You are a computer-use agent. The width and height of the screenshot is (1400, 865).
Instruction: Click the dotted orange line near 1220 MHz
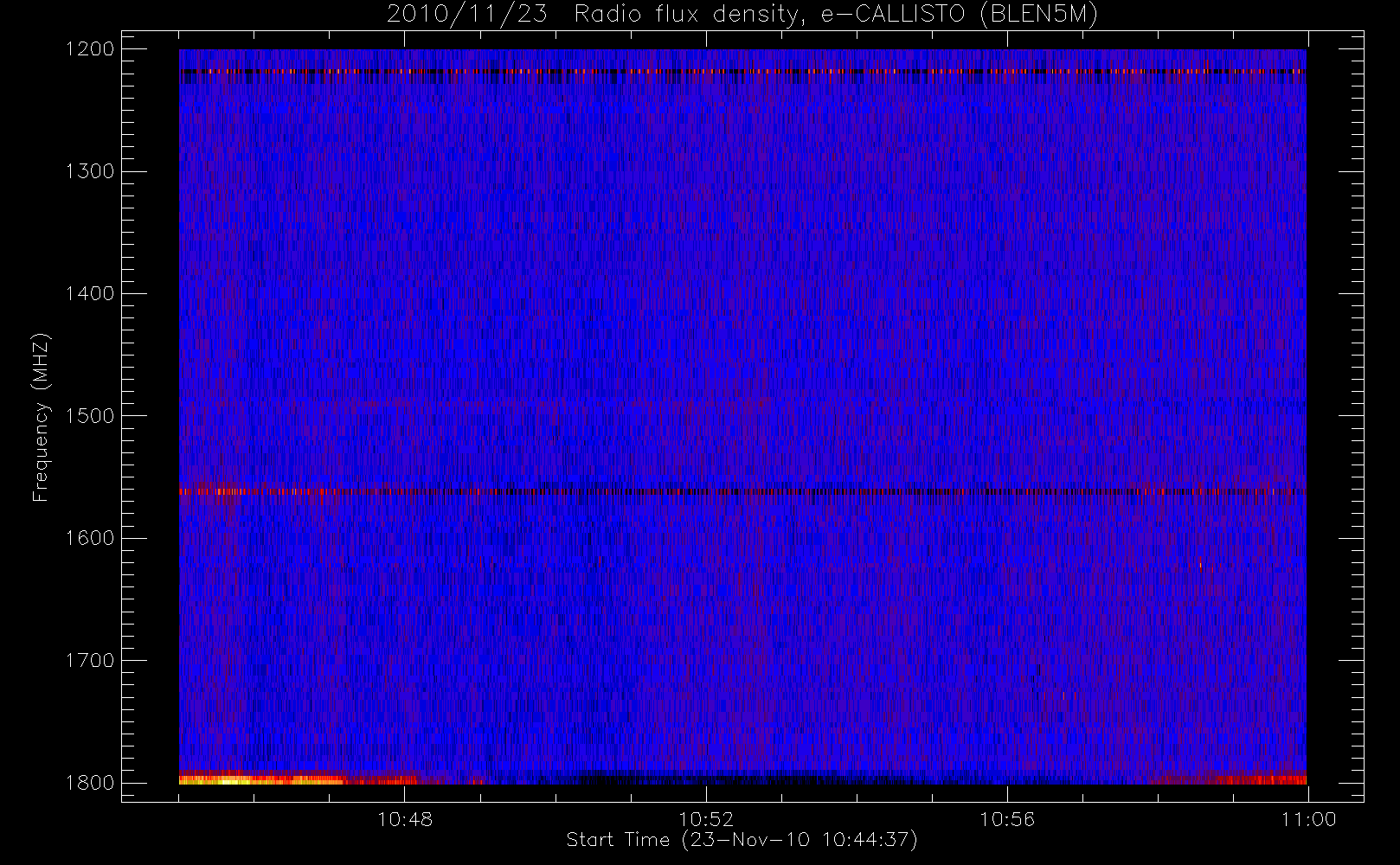[x=742, y=71]
